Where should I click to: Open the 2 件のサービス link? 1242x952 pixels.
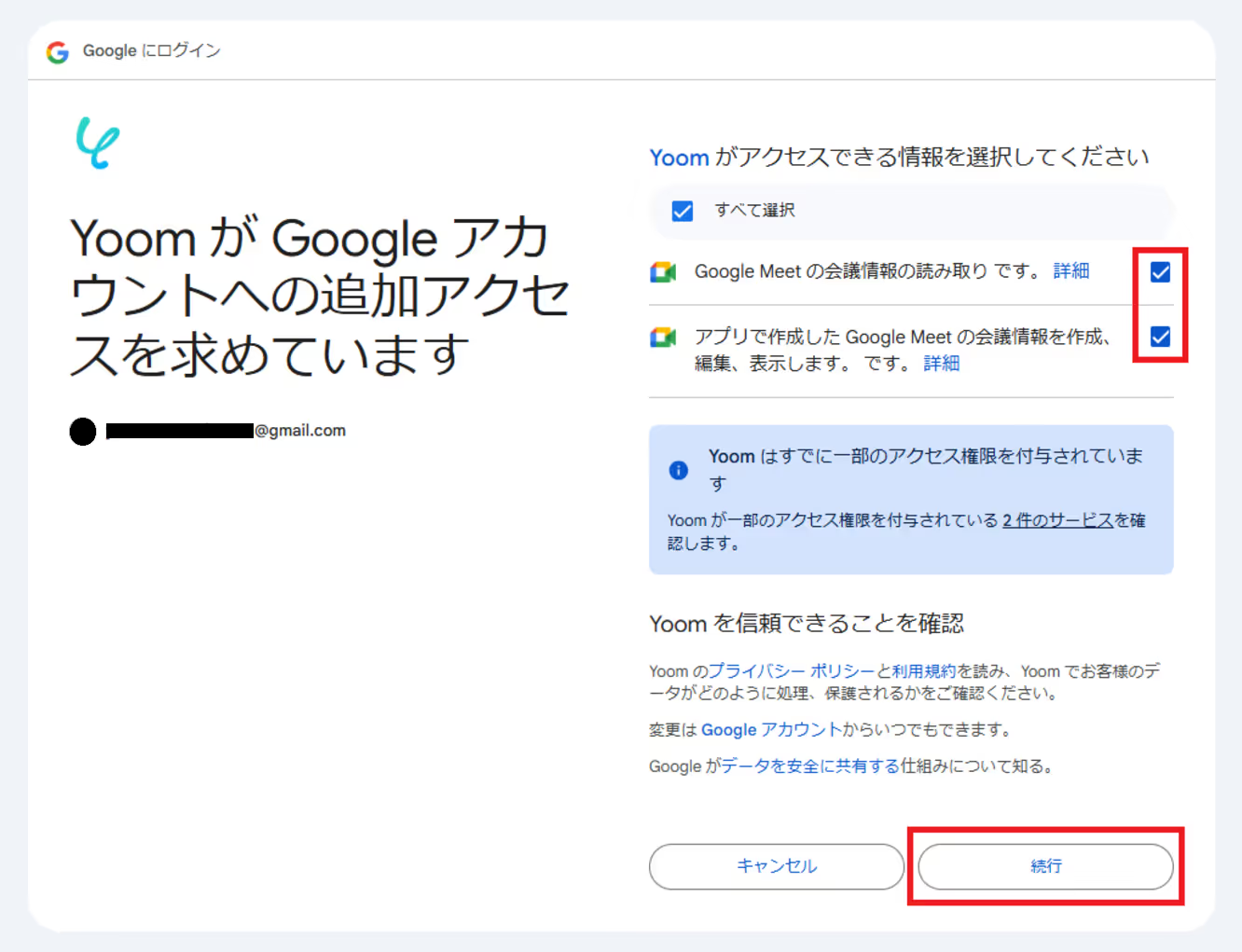click(1058, 520)
